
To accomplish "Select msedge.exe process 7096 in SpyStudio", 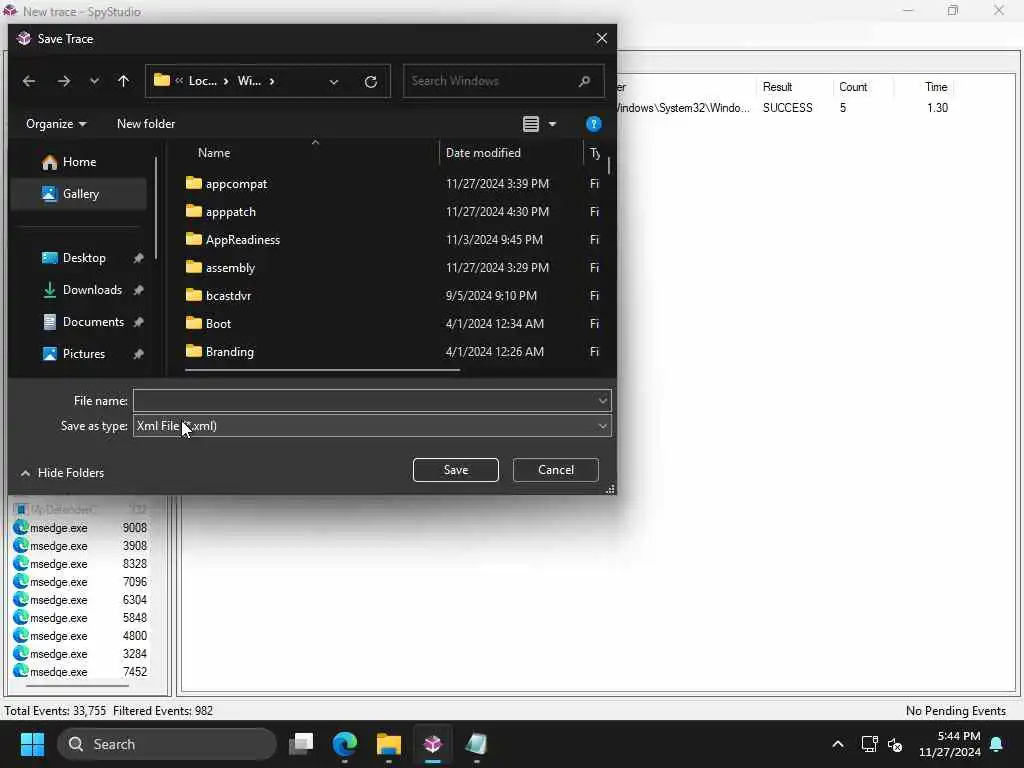I will click(x=80, y=582).
